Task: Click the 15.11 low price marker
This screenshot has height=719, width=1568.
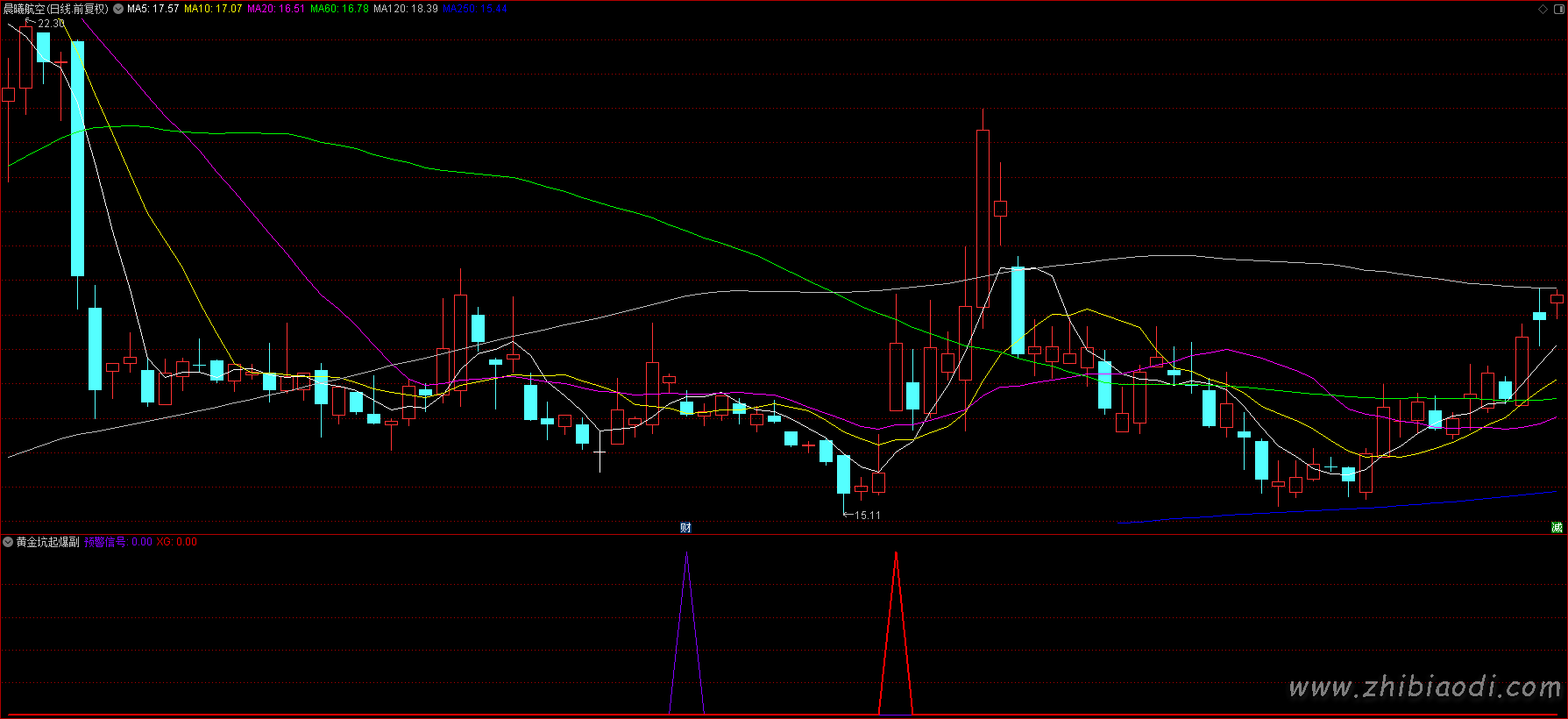Action: click(867, 516)
